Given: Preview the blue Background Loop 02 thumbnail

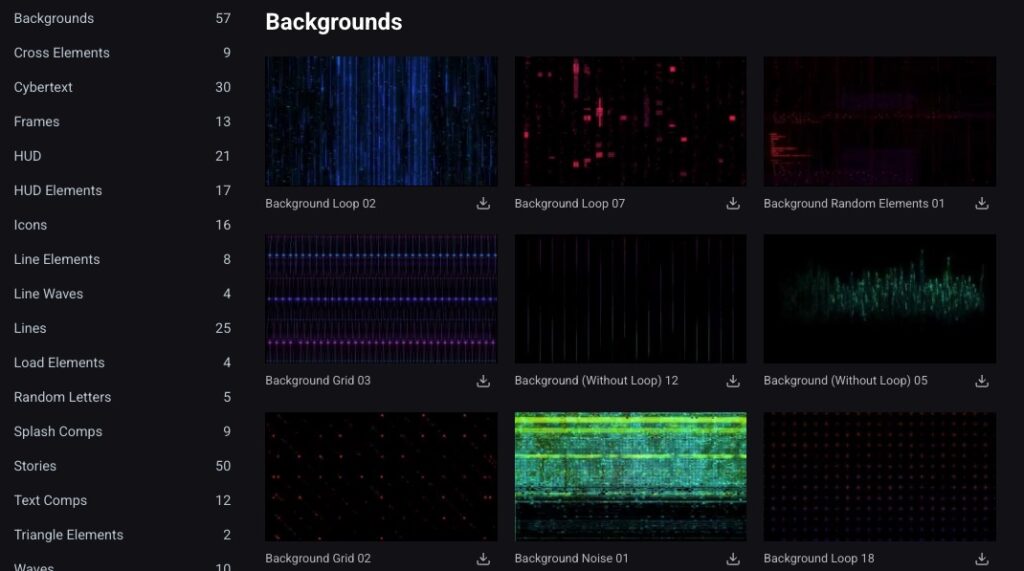Looking at the screenshot, I should click(381, 121).
